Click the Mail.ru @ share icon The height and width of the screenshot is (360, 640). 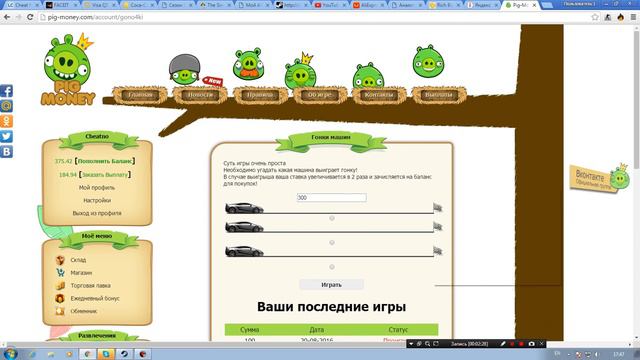point(6,106)
